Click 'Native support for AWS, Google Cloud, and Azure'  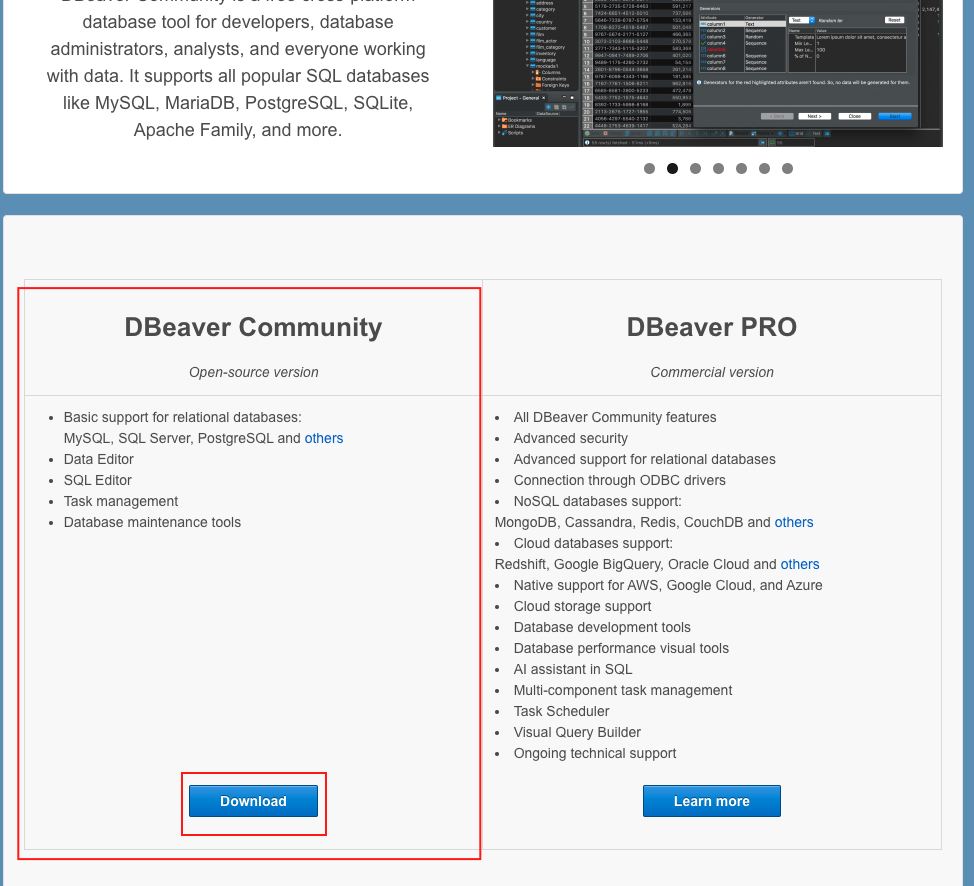pos(668,585)
